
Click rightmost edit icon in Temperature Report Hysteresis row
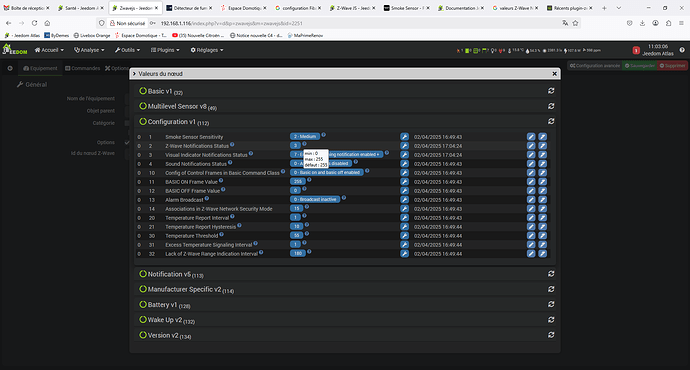[543, 227]
